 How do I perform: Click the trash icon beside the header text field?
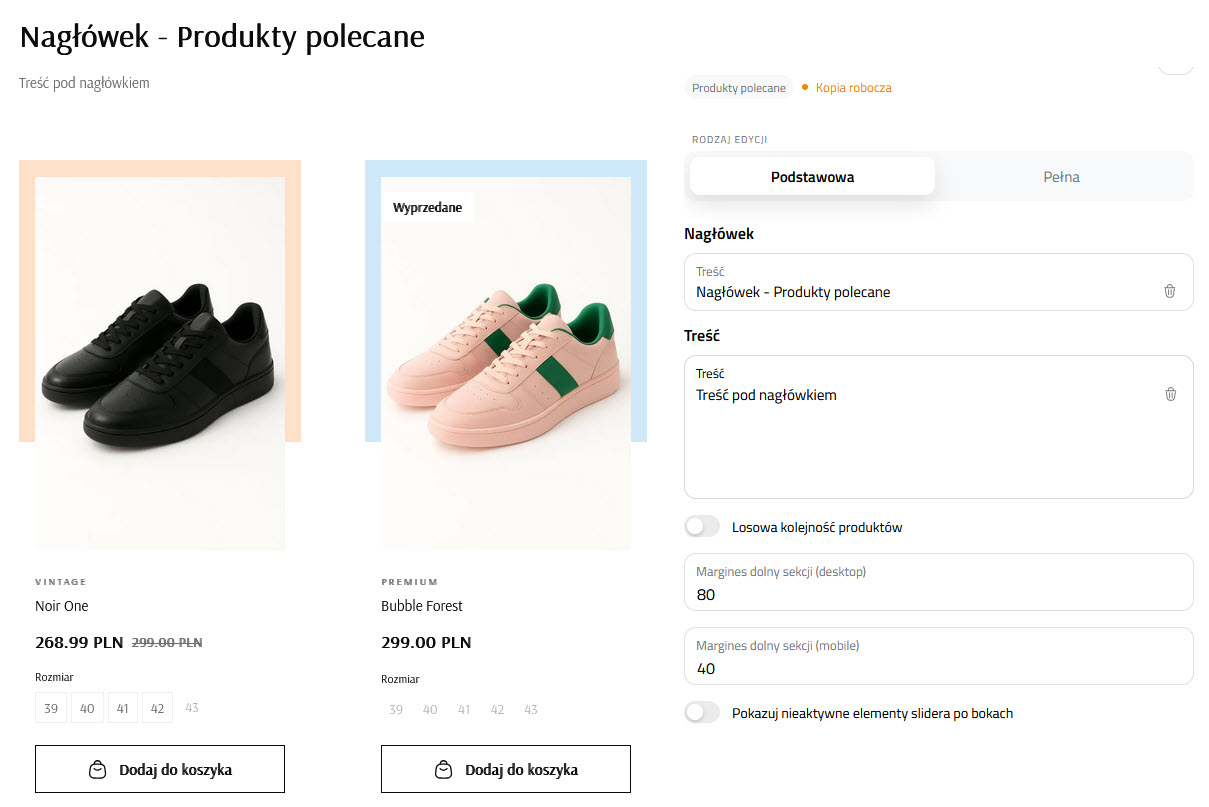tap(1169, 291)
